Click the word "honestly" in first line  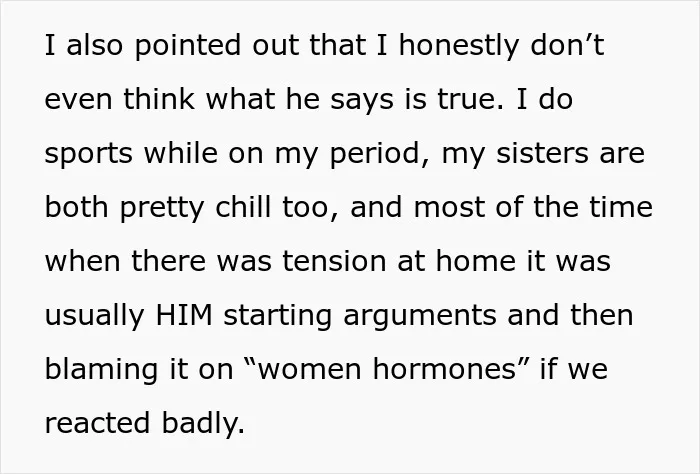point(459,46)
